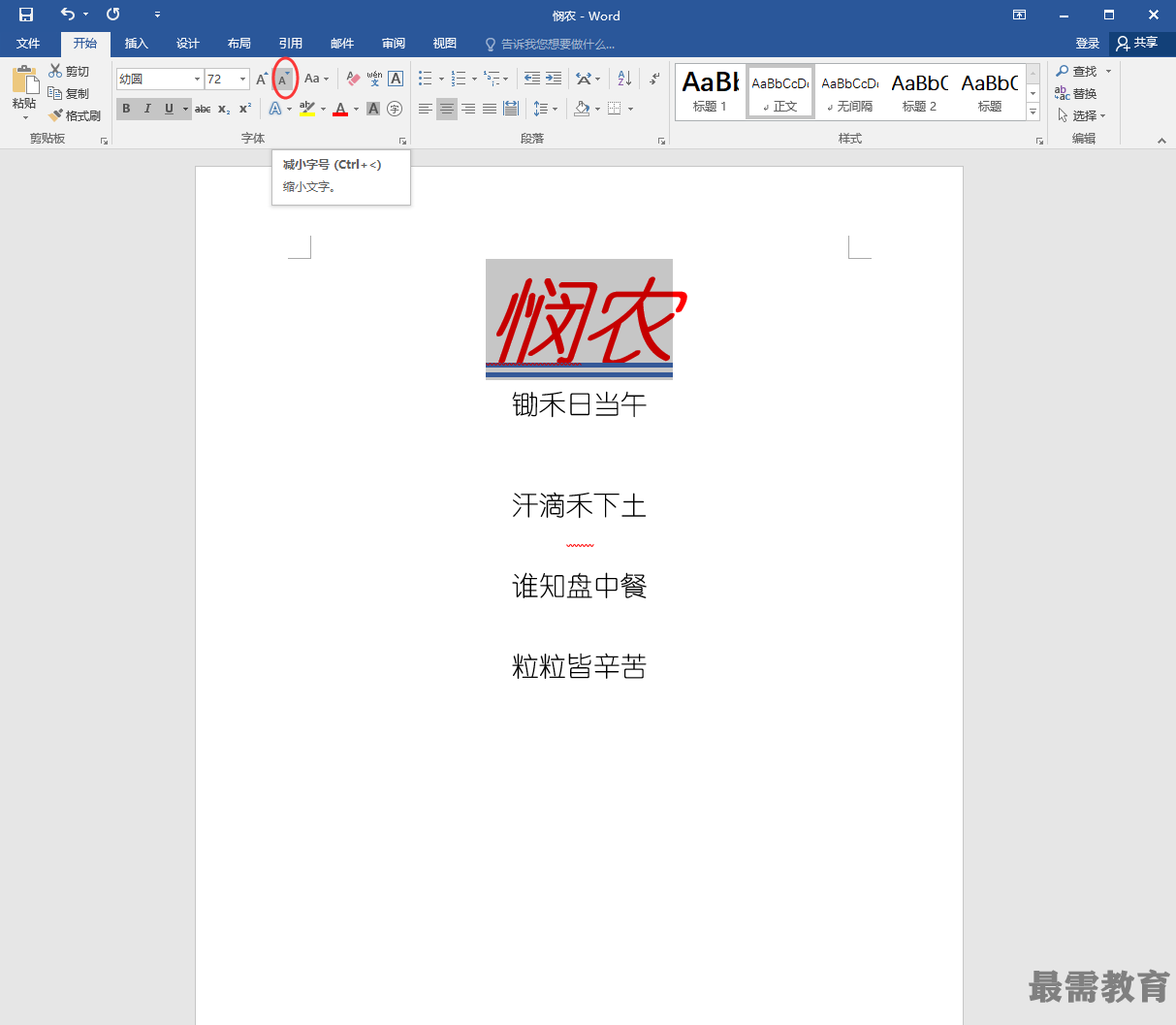
Task: Switch to the 视图 tab
Action: tap(445, 44)
